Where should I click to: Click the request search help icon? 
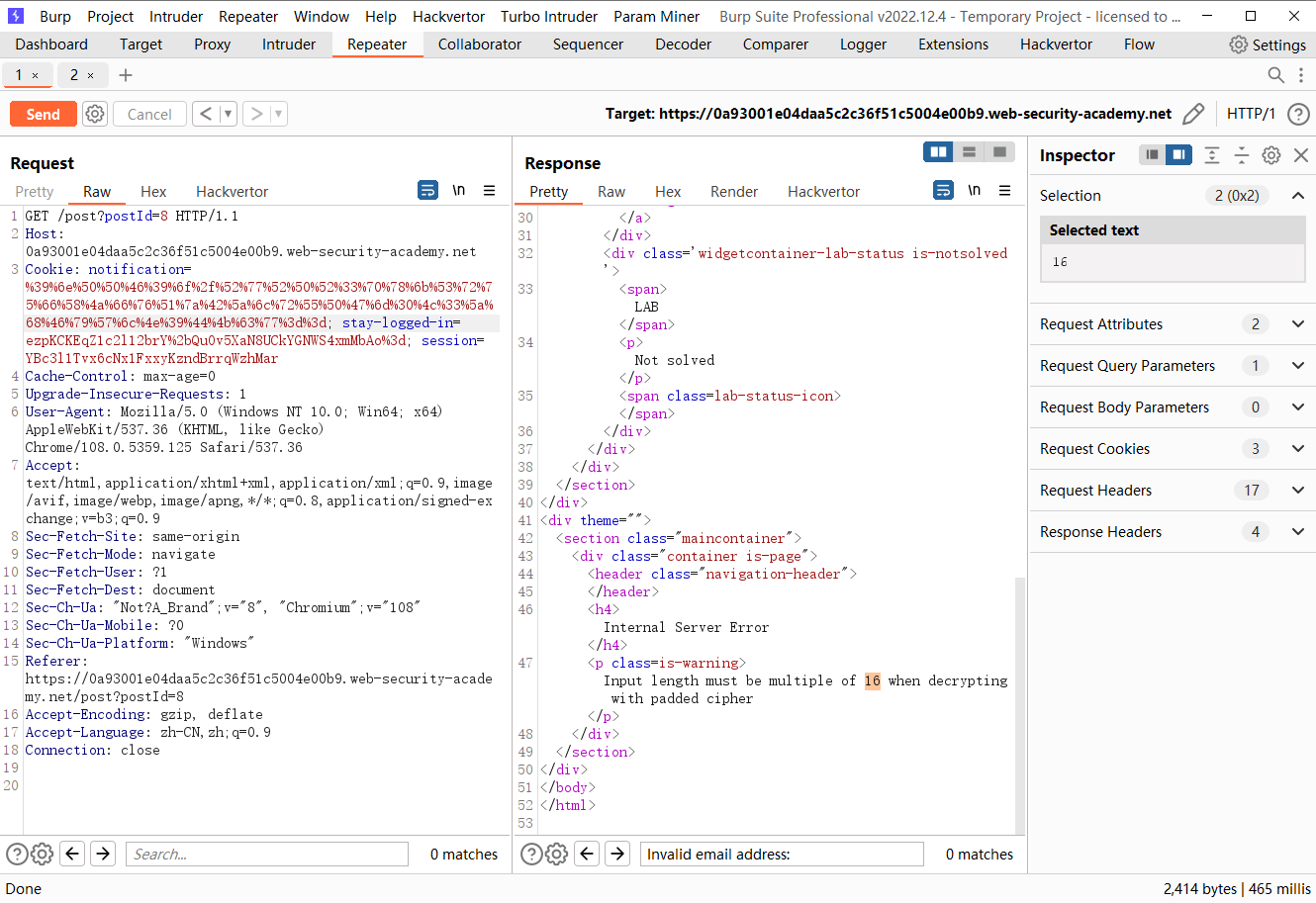click(17, 854)
